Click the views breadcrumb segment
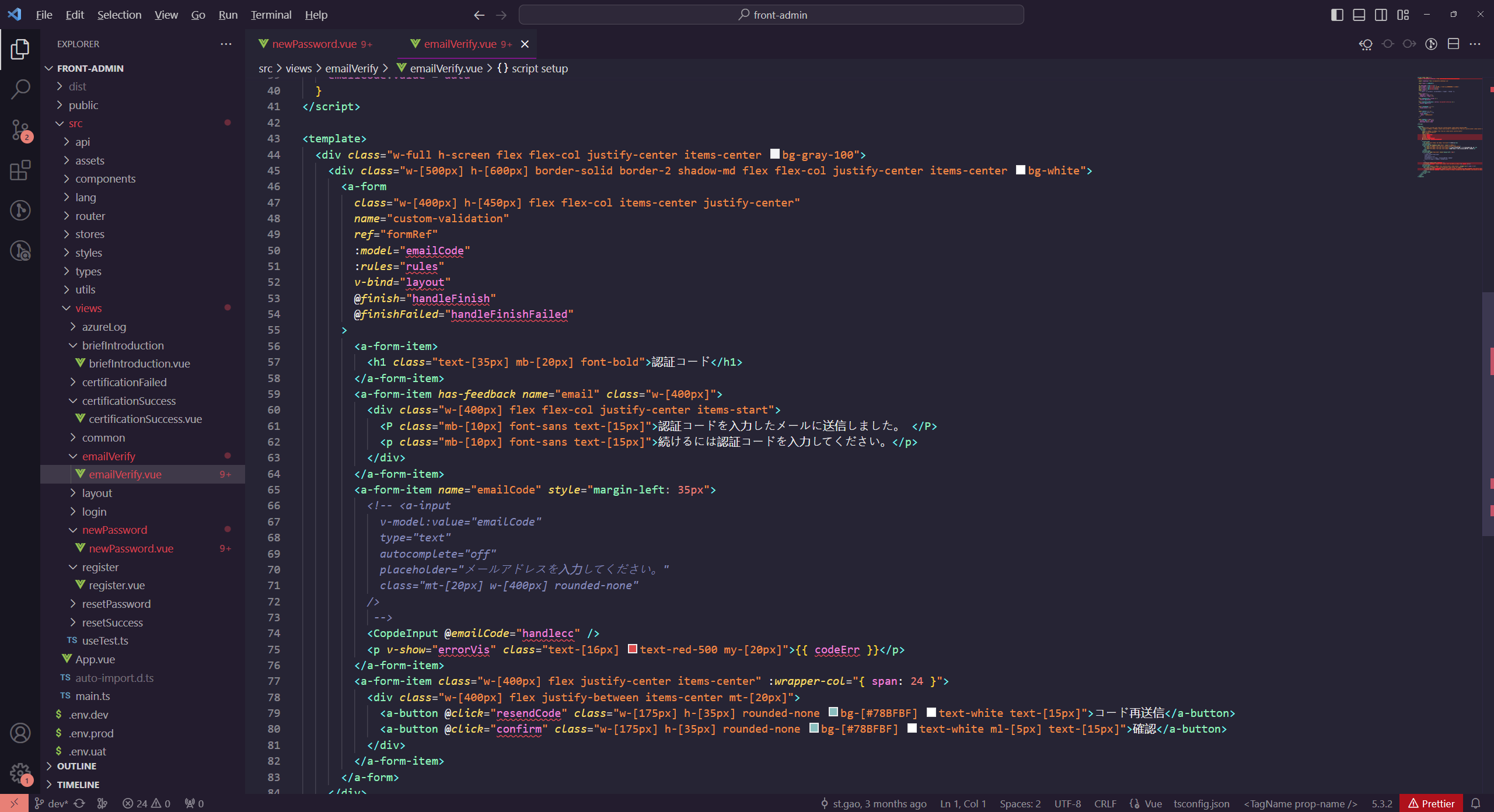The image size is (1494, 812). coord(298,68)
